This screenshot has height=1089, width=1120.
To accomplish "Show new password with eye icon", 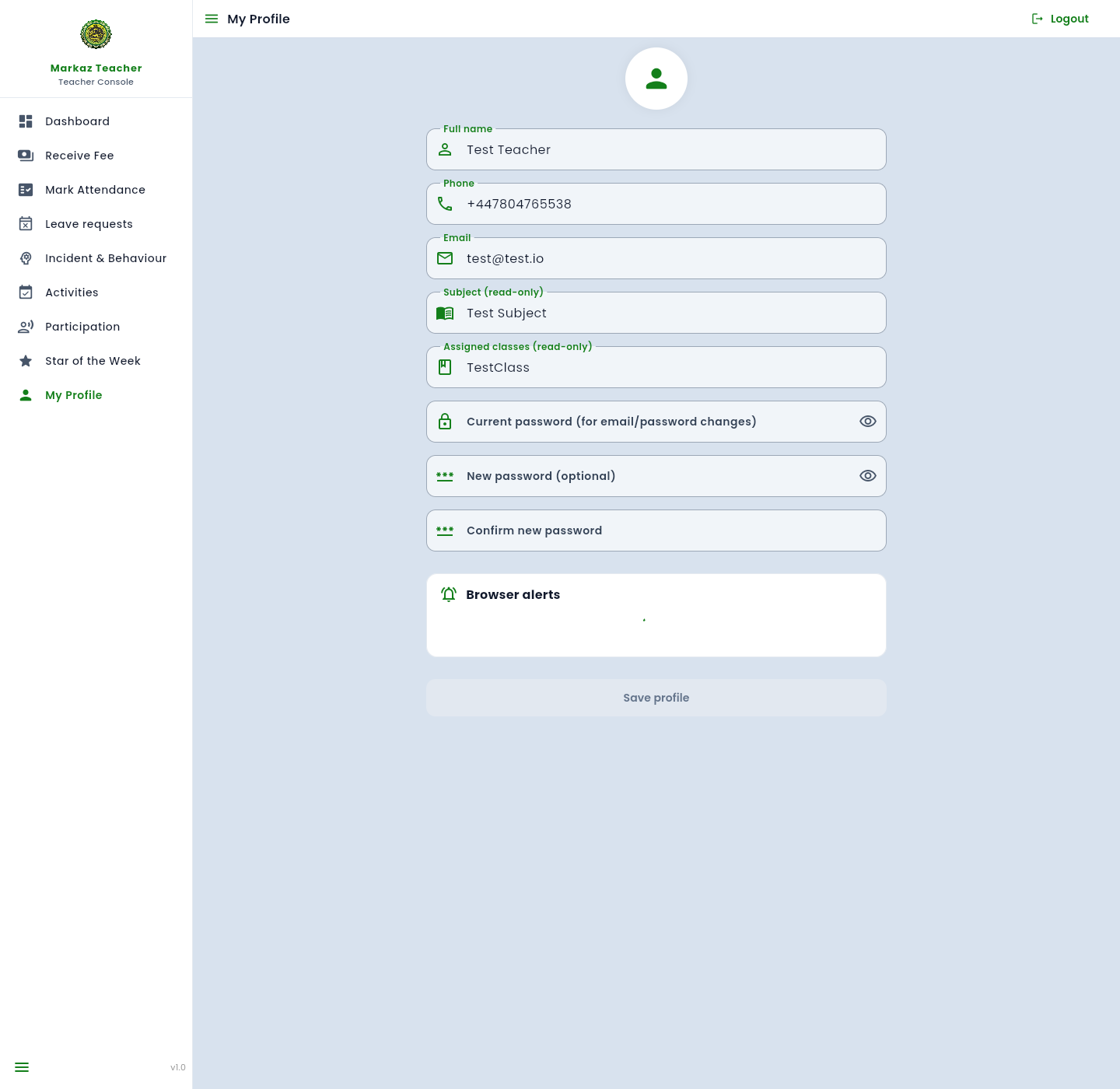I will (868, 476).
